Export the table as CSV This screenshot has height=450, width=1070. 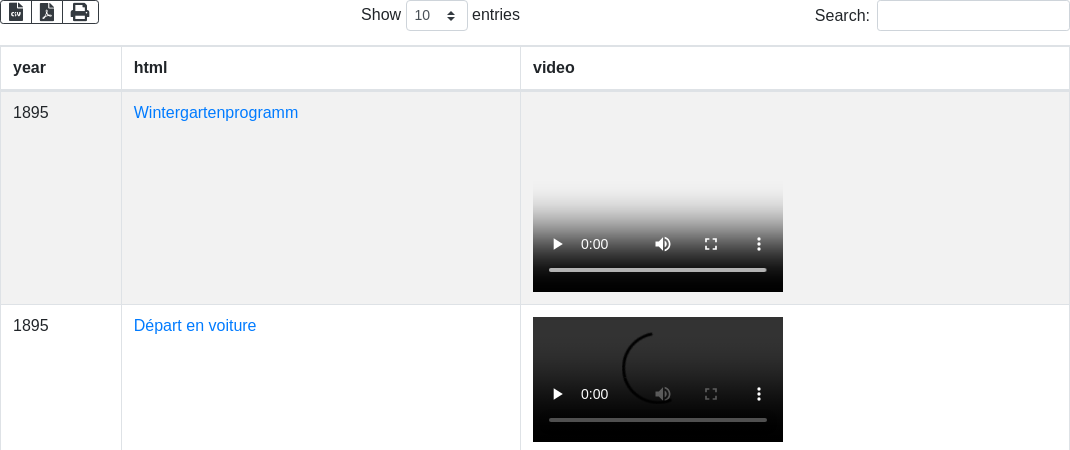tap(16, 12)
